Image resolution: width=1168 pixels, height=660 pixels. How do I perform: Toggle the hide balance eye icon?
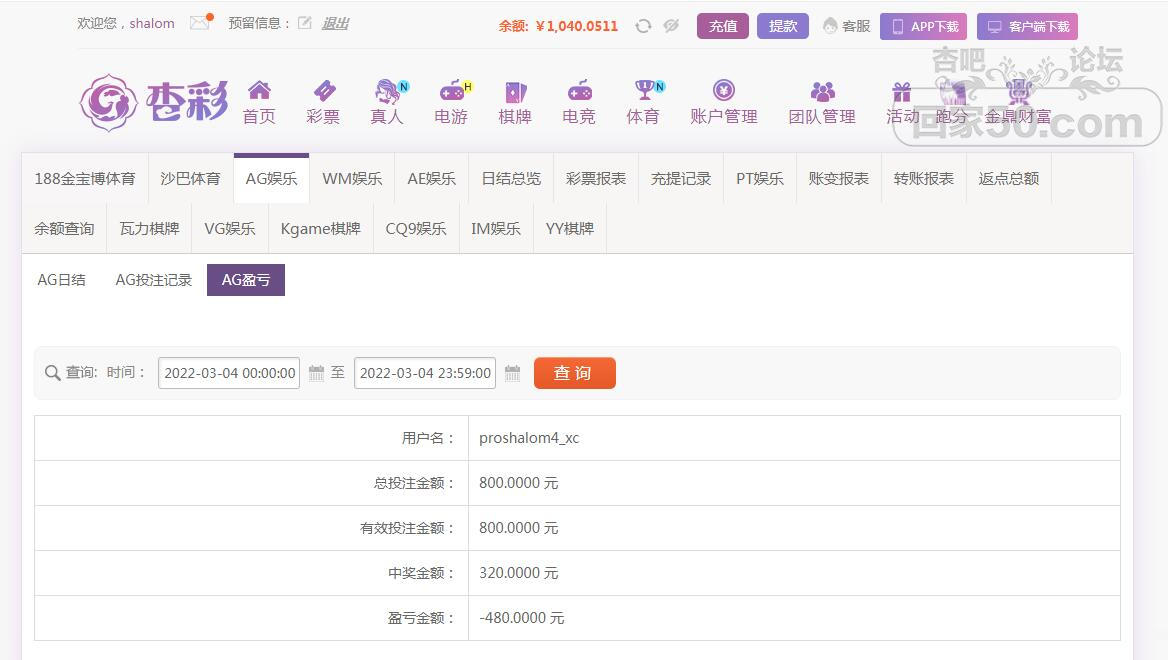pos(671,26)
